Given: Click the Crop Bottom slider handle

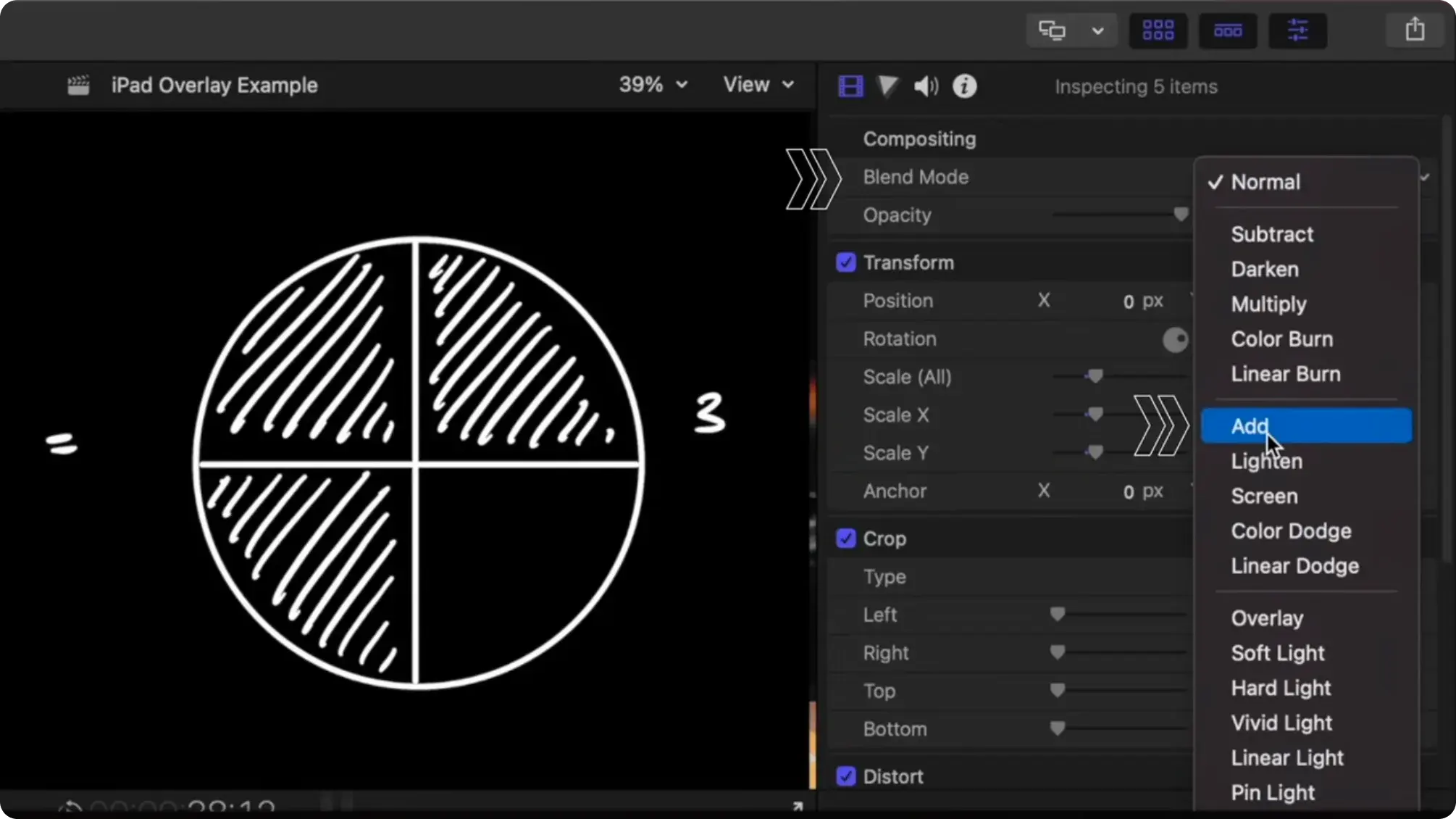Looking at the screenshot, I should point(1058,728).
